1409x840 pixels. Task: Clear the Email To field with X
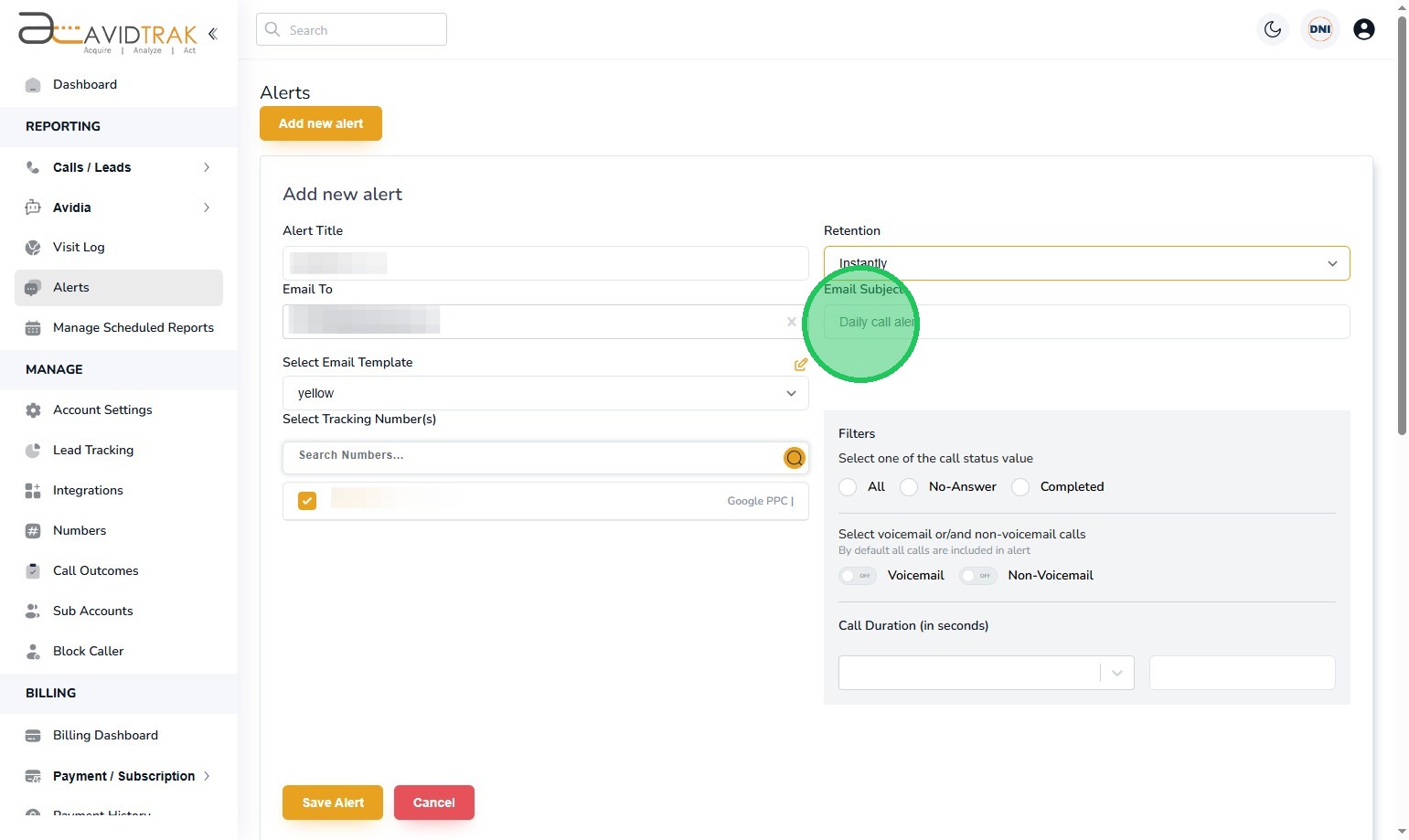coord(791,322)
